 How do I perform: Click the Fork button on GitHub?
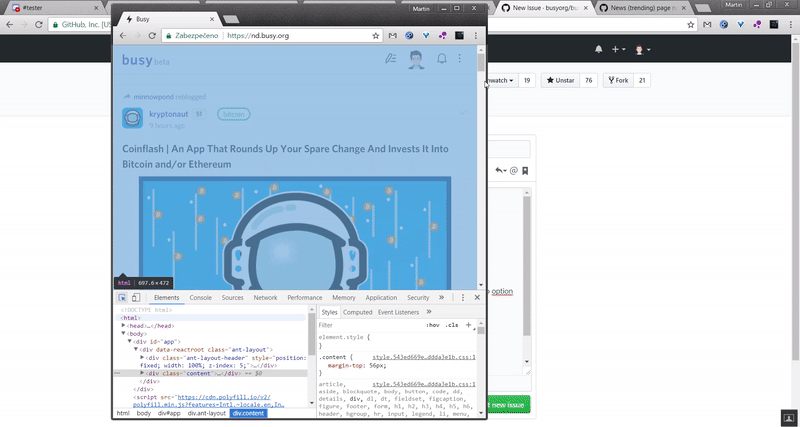618,81
